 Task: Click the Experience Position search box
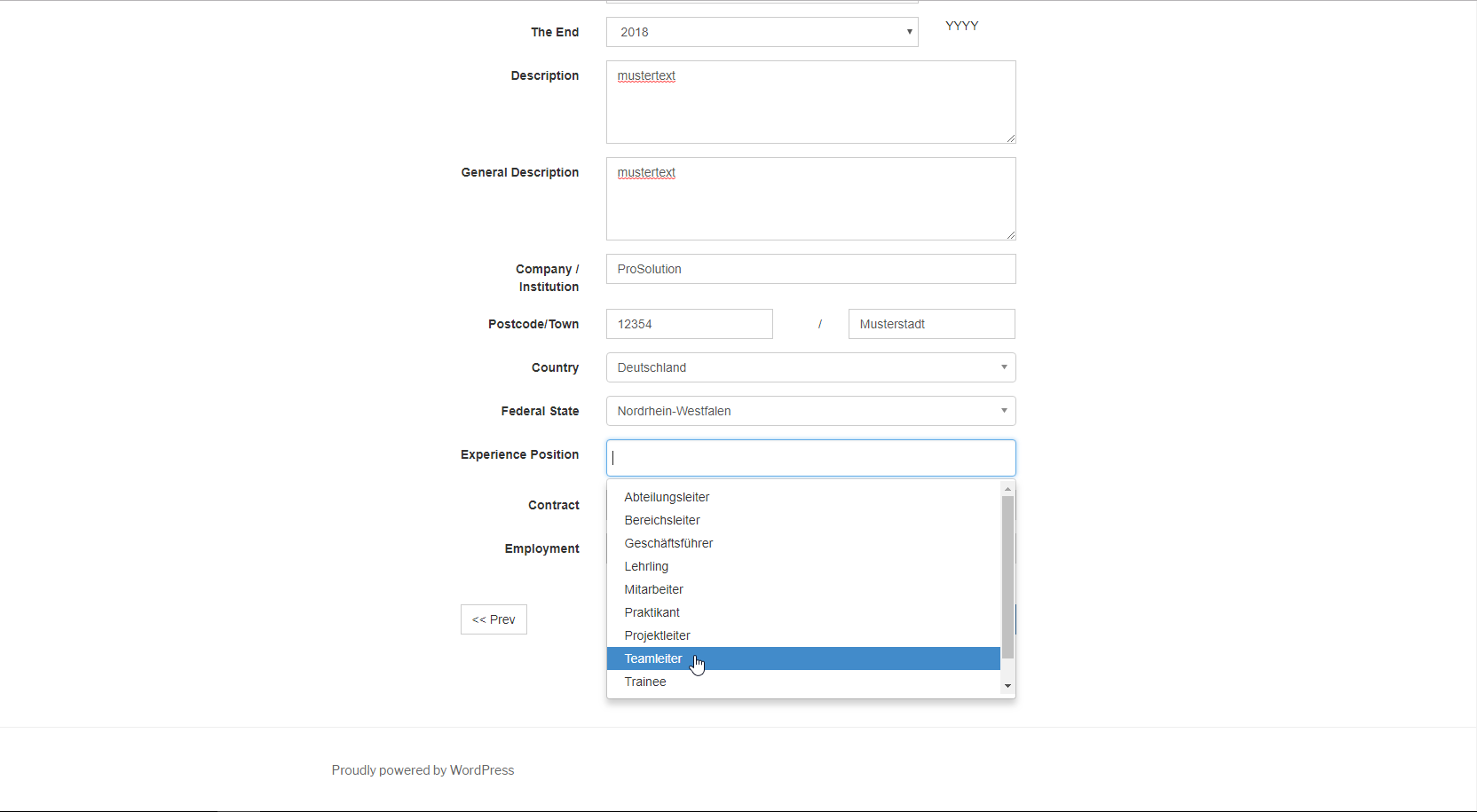tap(810, 458)
